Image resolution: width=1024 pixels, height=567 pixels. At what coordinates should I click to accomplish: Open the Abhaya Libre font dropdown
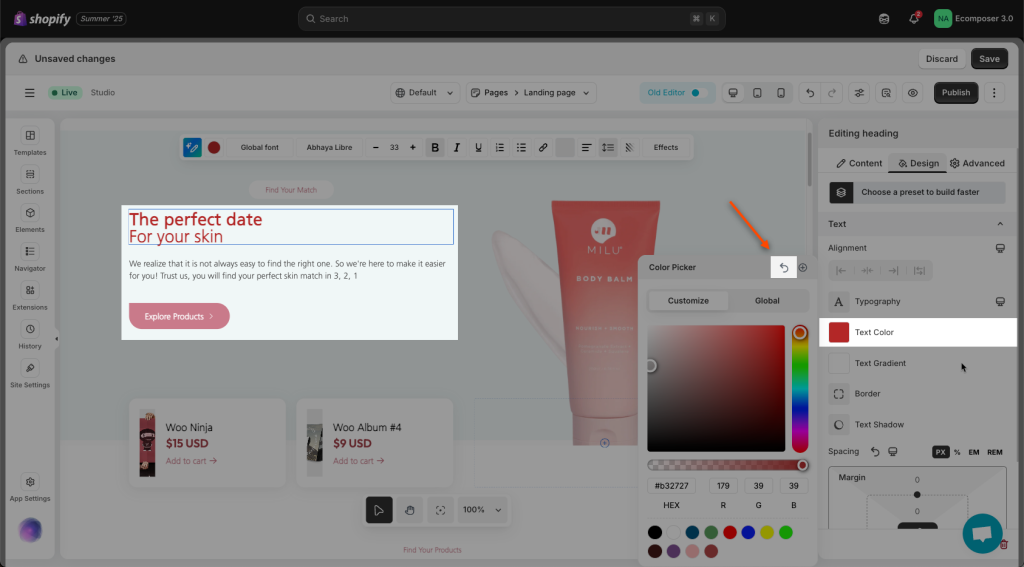(329, 148)
